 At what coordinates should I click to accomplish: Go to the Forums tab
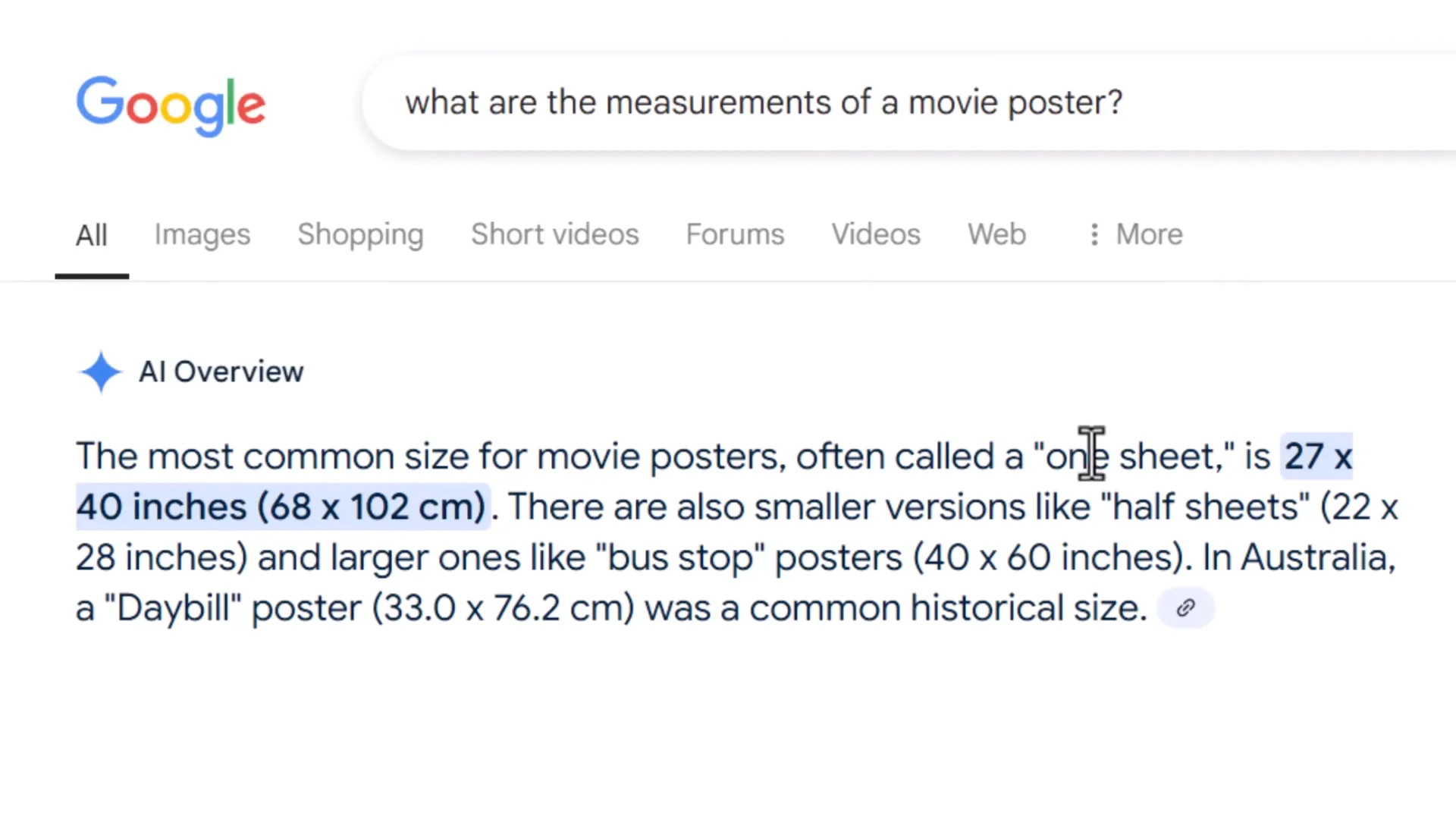tap(735, 234)
